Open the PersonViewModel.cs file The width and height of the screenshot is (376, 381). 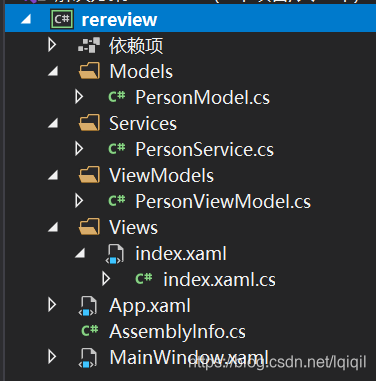click(x=223, y=201)
